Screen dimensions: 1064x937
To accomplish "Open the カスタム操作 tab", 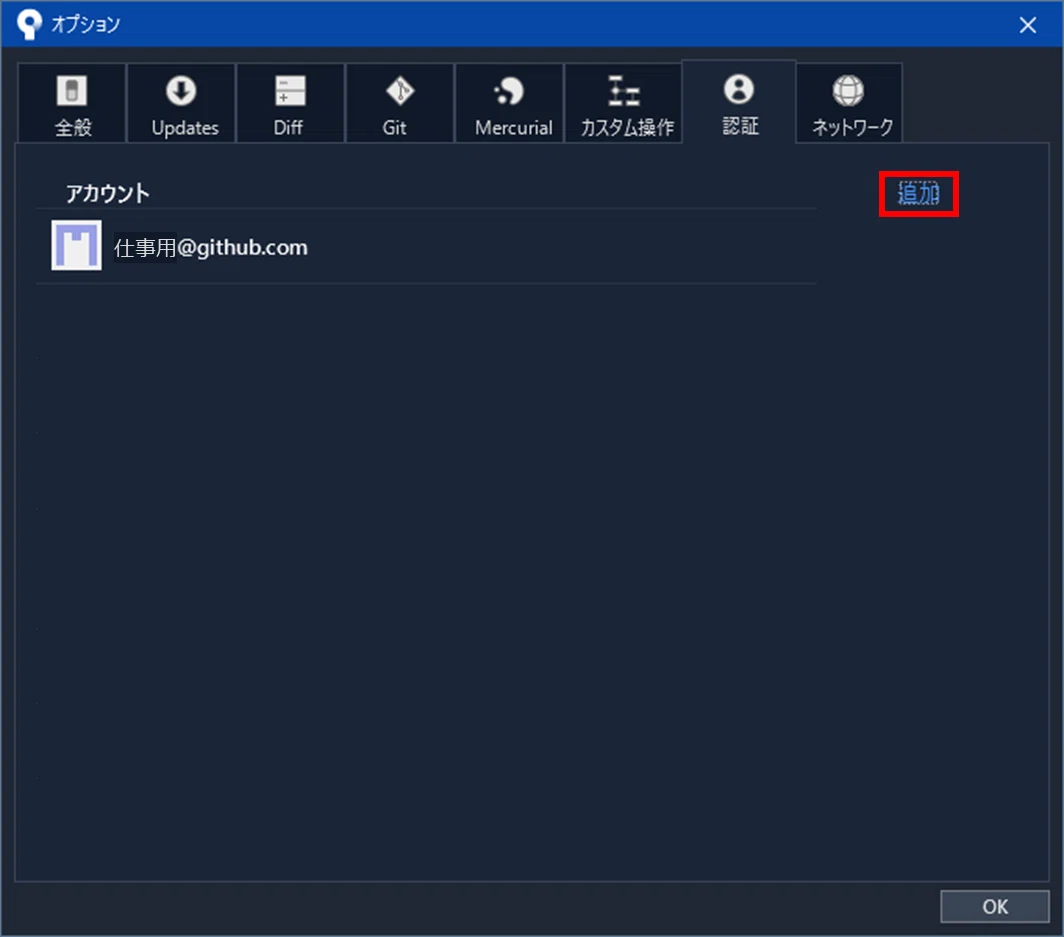I will click(624, 104).
